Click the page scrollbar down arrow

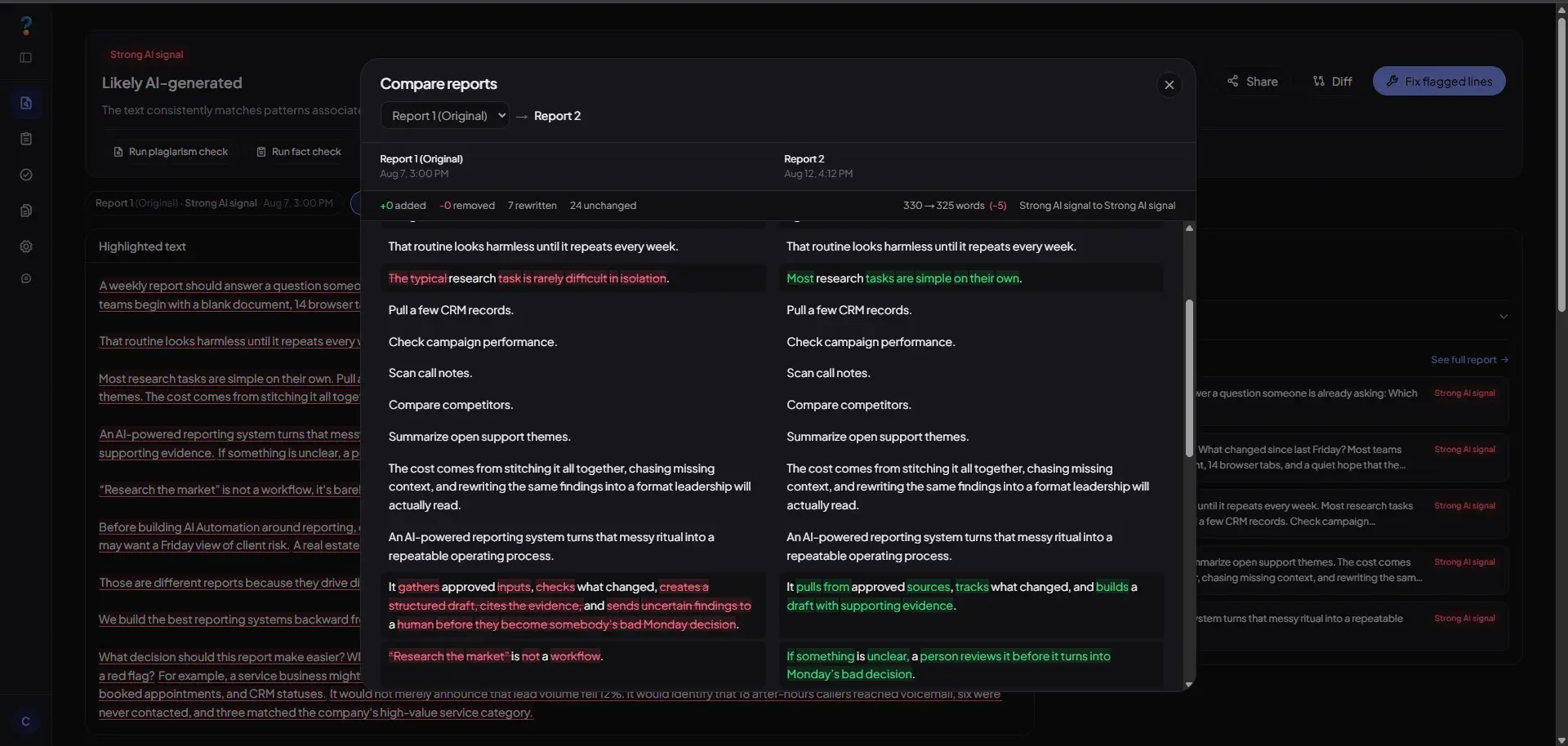tap(1561, 739)
